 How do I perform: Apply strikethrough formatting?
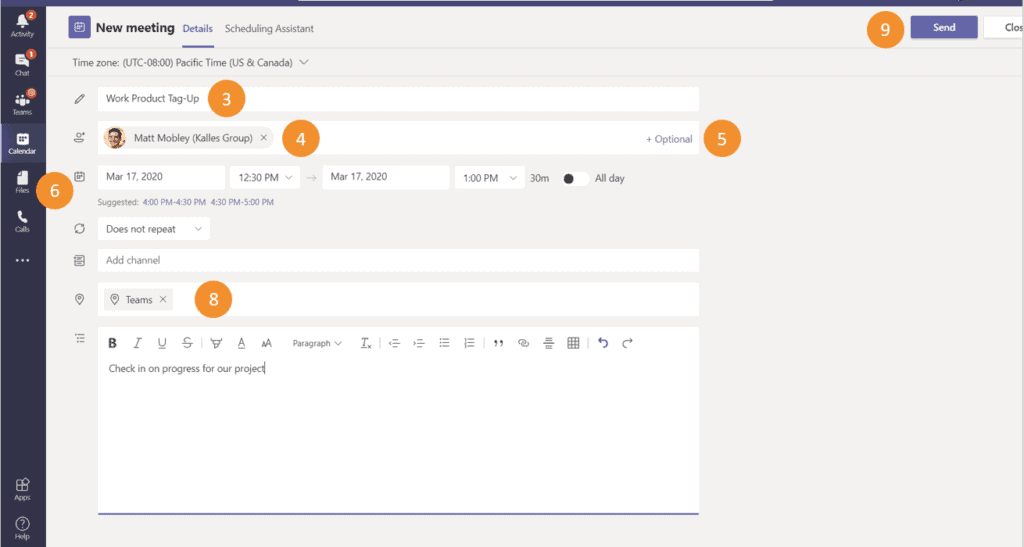pyautogui.click(x=187, y=343)
